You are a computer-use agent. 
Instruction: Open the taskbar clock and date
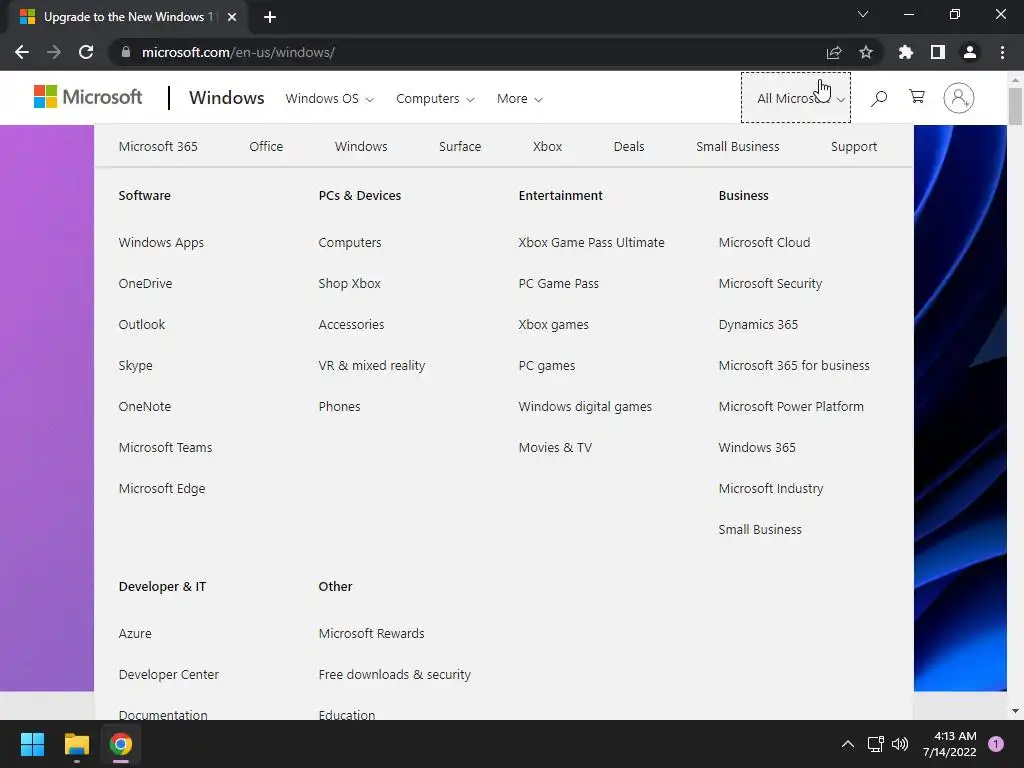(950, 744)
